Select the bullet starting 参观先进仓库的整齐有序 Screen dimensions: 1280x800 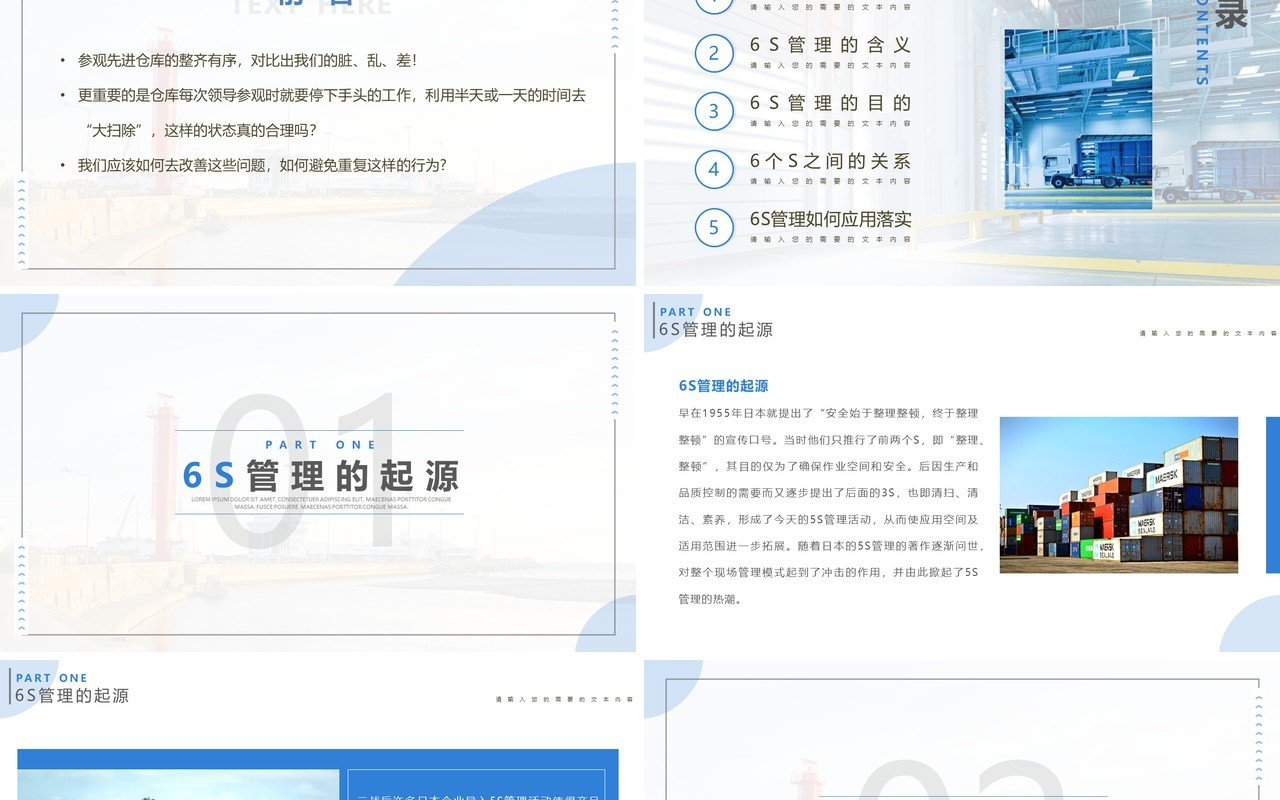247,60
